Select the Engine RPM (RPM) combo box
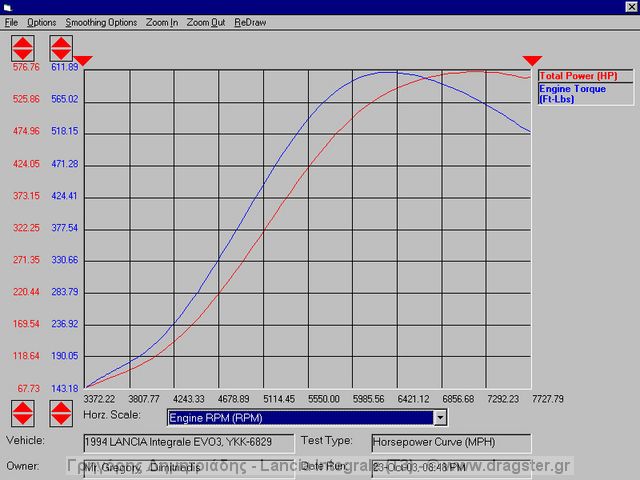The height and width of the screenshot is (480, 640). (300, 418)
